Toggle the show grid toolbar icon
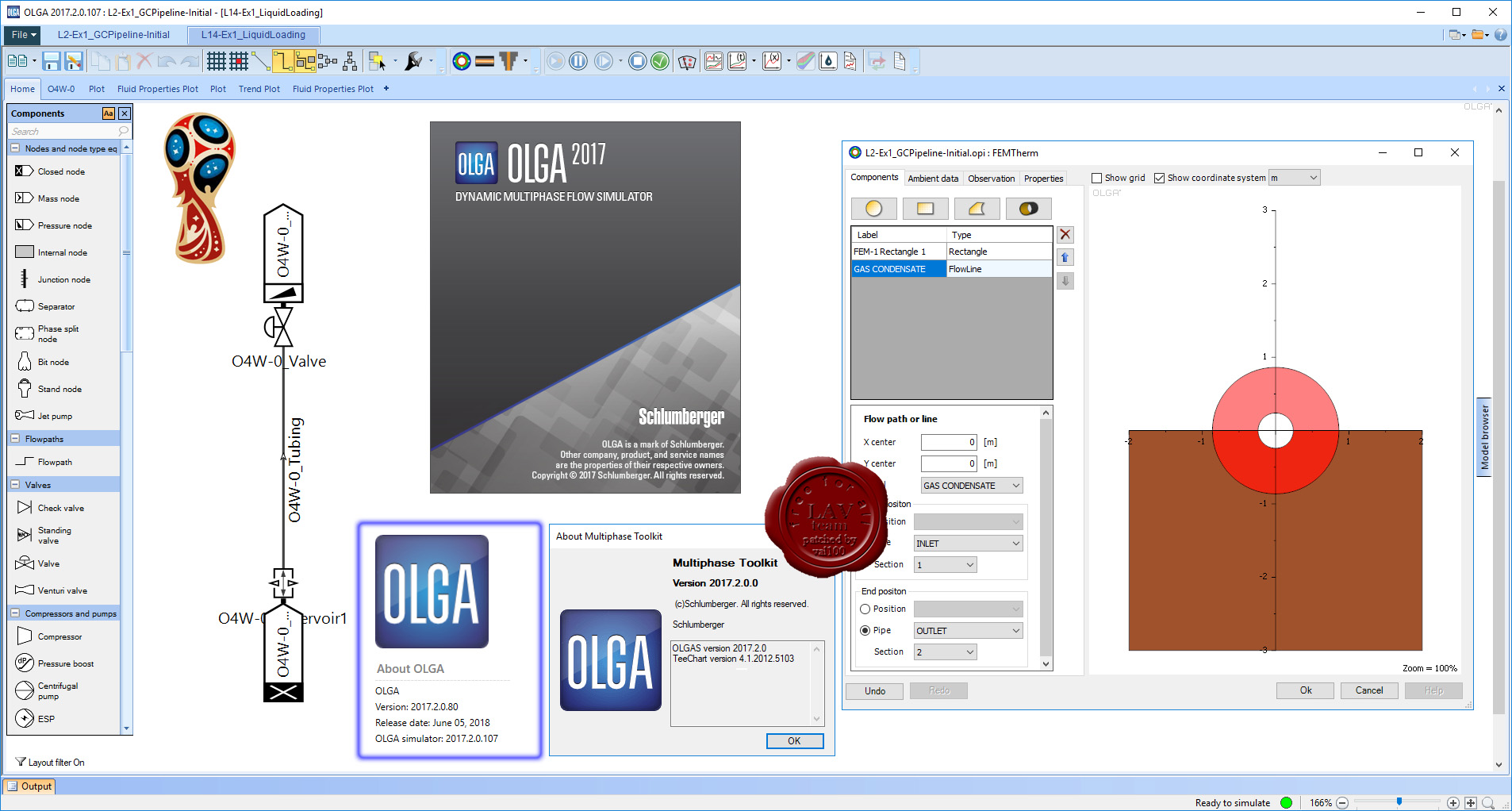Viewport: 1512px width, 811px height. (216, 61)
